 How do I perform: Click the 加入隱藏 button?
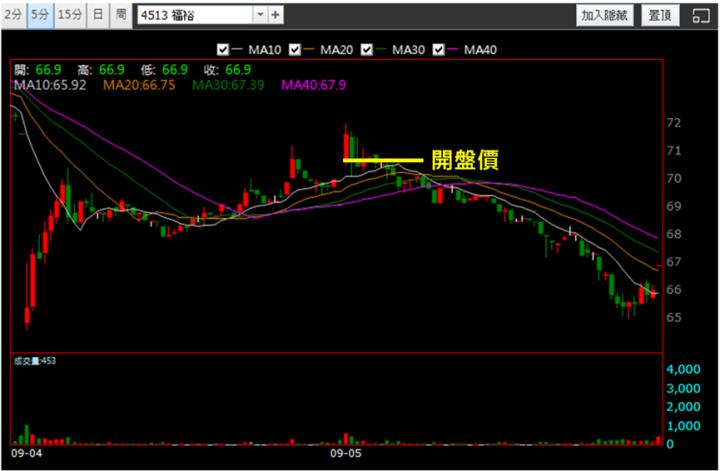tap(604, 16)
